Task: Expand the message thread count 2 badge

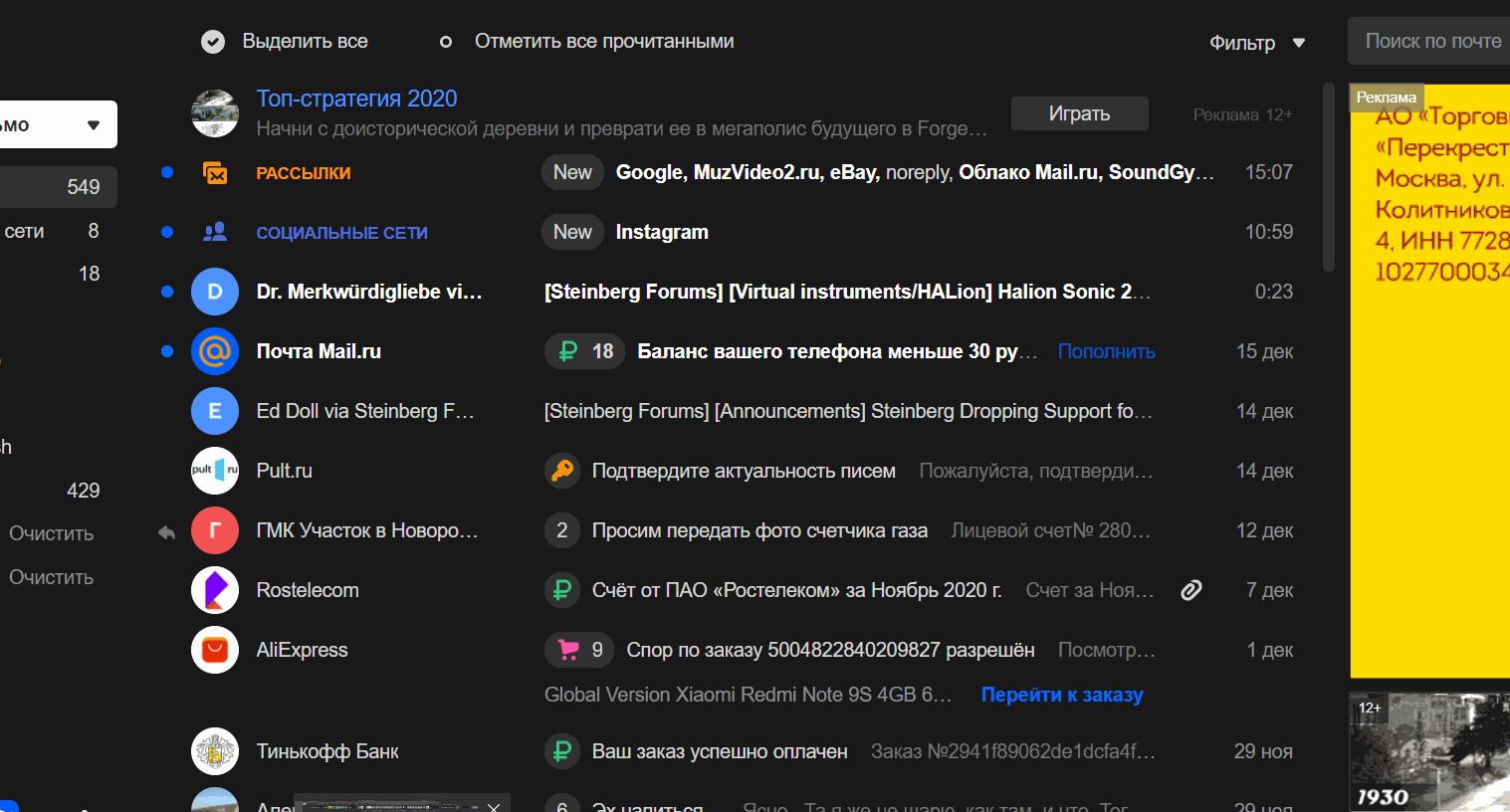Action: pos(562,530)
